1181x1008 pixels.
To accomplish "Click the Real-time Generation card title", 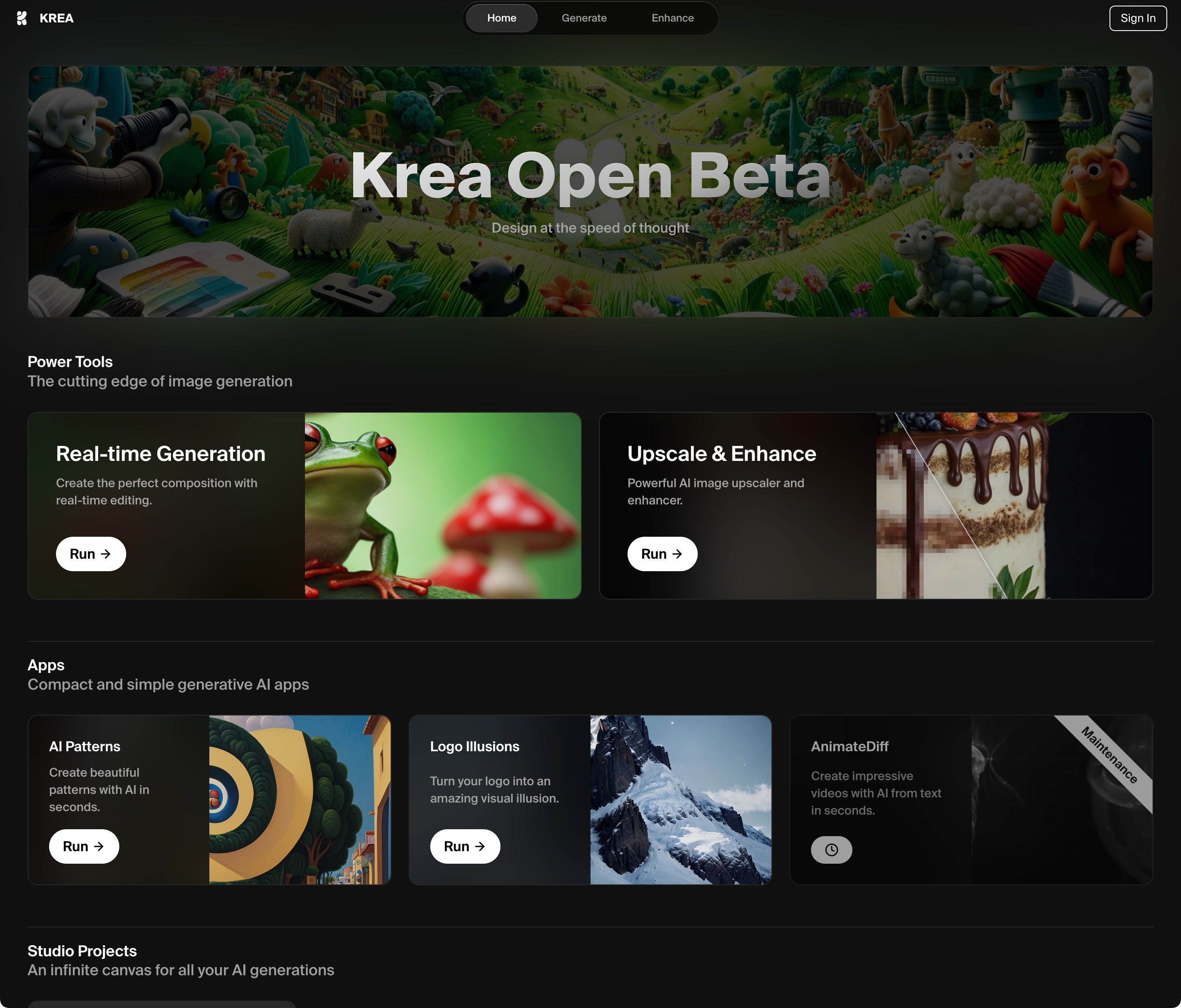I will click(161, 454).
